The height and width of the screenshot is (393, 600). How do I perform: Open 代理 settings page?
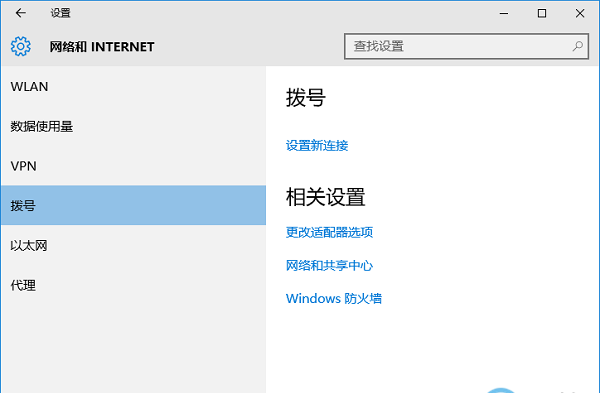[x=133, y=285]
